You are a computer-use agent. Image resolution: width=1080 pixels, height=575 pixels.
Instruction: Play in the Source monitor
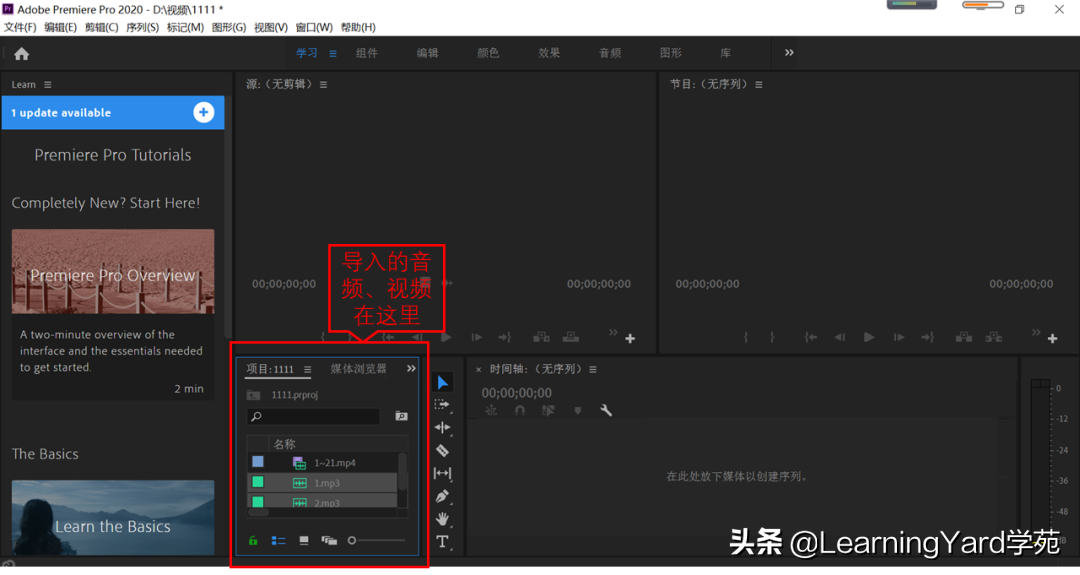point(446,337)
